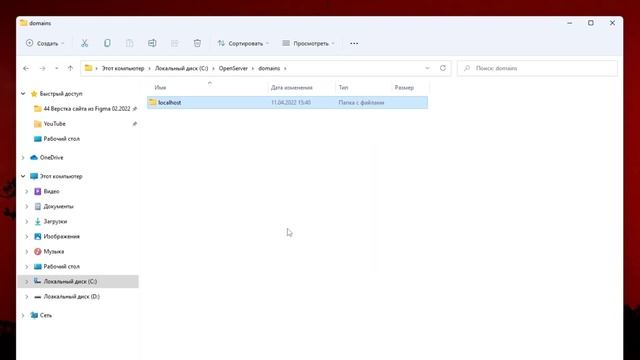Screen dimensions: 640x360
Task: Collapse Быстрый доступ section
Action: (23, 93)
